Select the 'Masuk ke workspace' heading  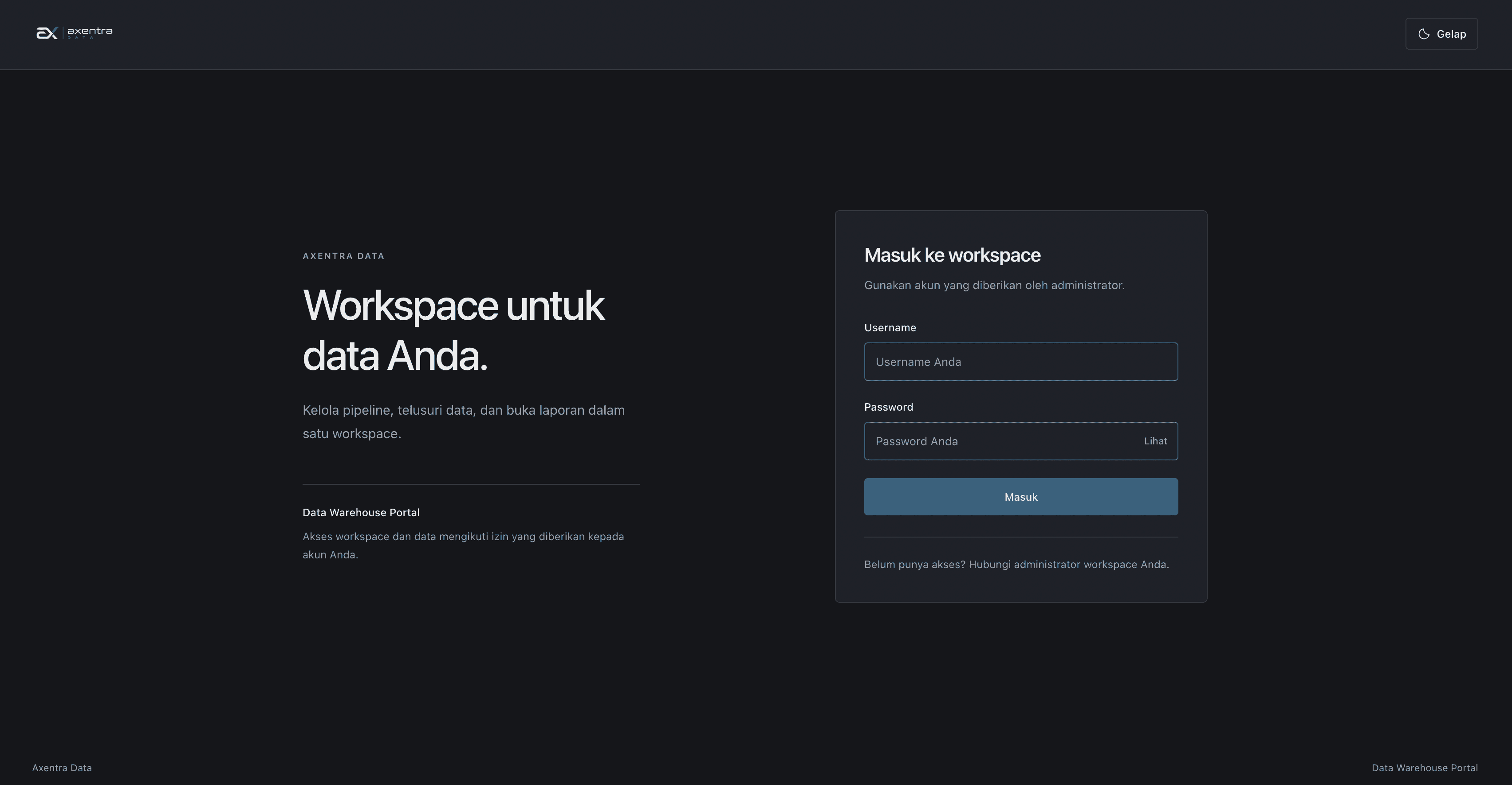pos(952,255)
